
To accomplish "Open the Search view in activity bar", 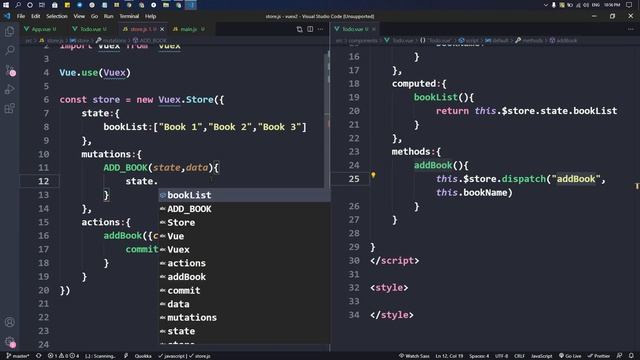I will point(10,50).
